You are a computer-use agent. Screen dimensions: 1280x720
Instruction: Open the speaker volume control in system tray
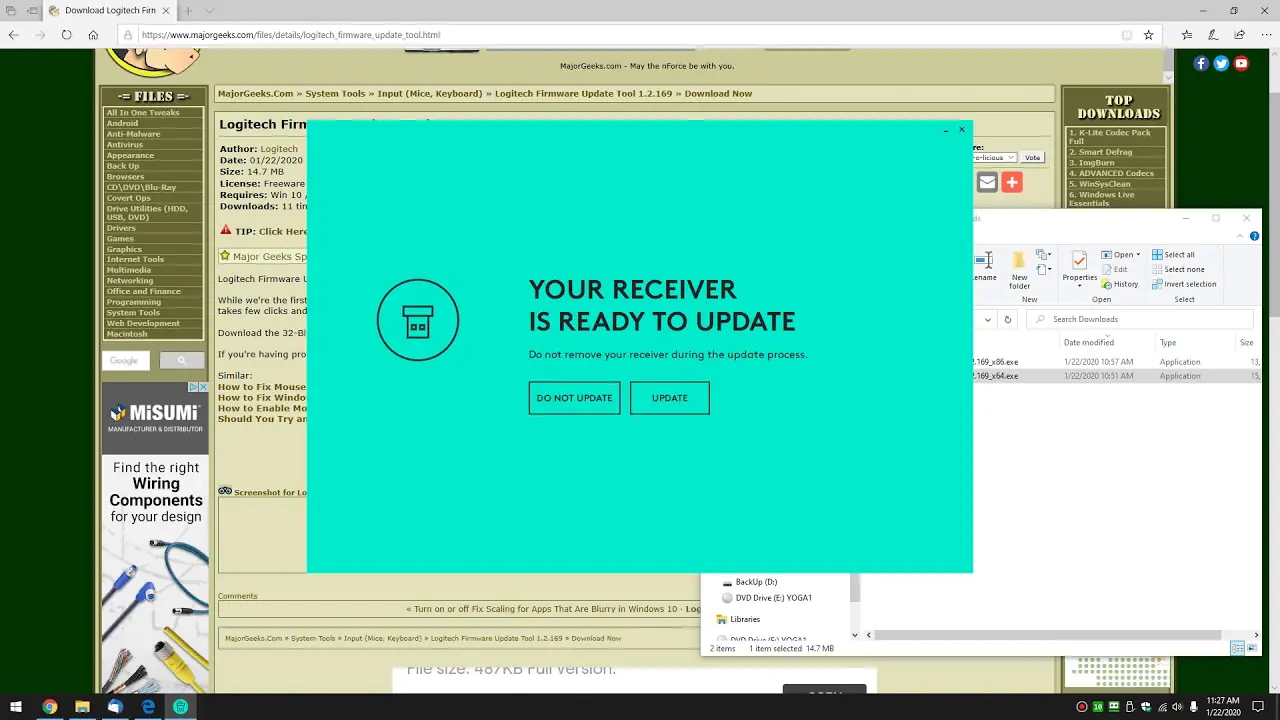pyautogui.click(x=1176, y=707)
